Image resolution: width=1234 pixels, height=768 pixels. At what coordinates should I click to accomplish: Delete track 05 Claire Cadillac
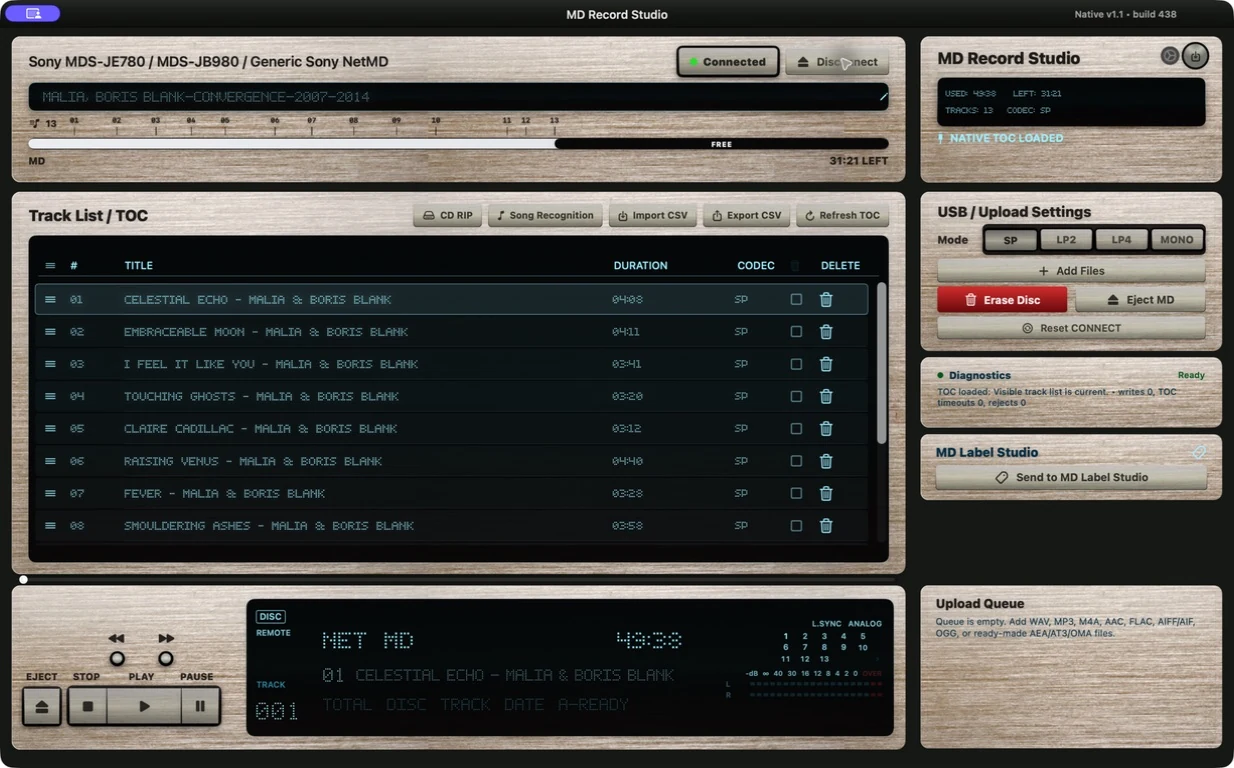826,428
